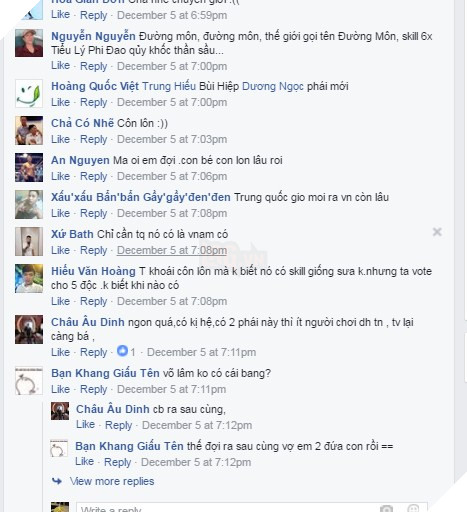Open An Nguyen's profile avatar
This screenshot has width=467, height=512.
(29, 167)
